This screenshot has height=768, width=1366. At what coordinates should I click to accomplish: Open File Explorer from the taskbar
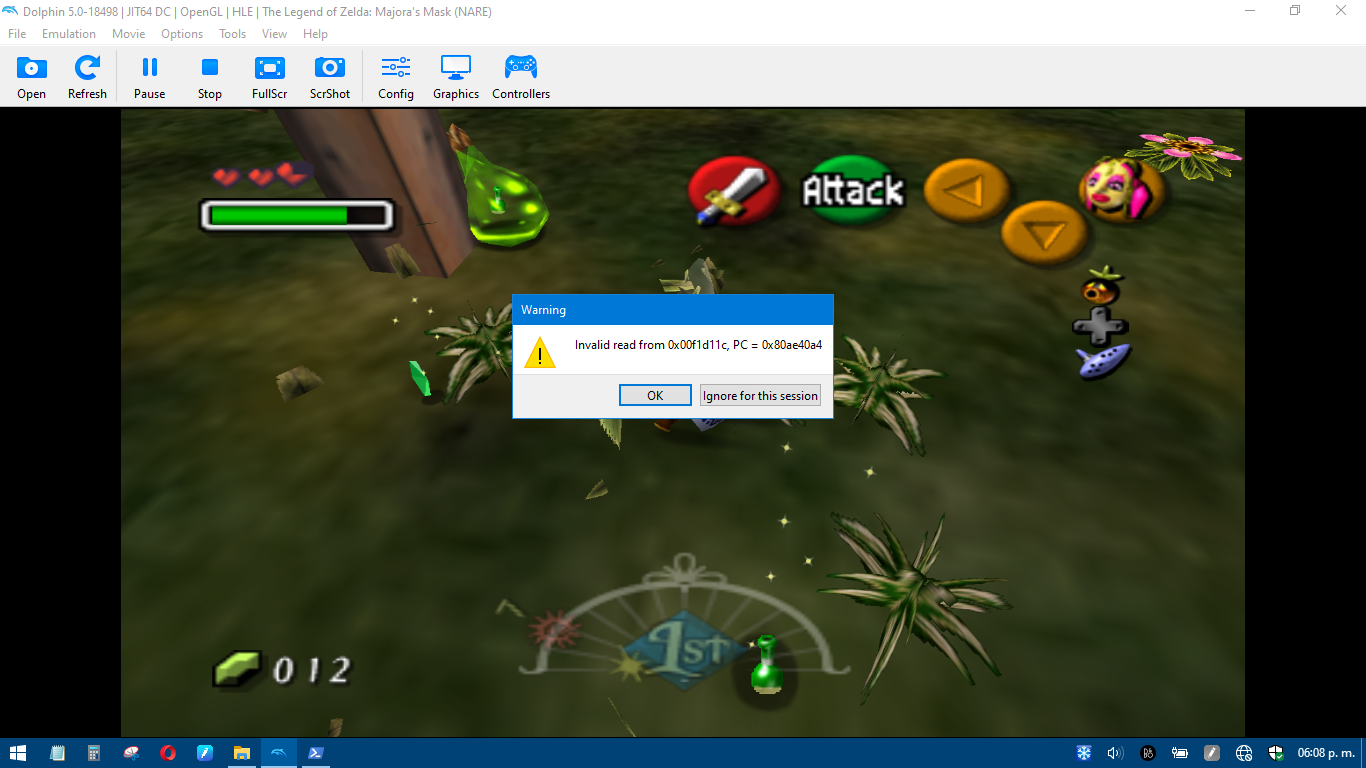242,753
